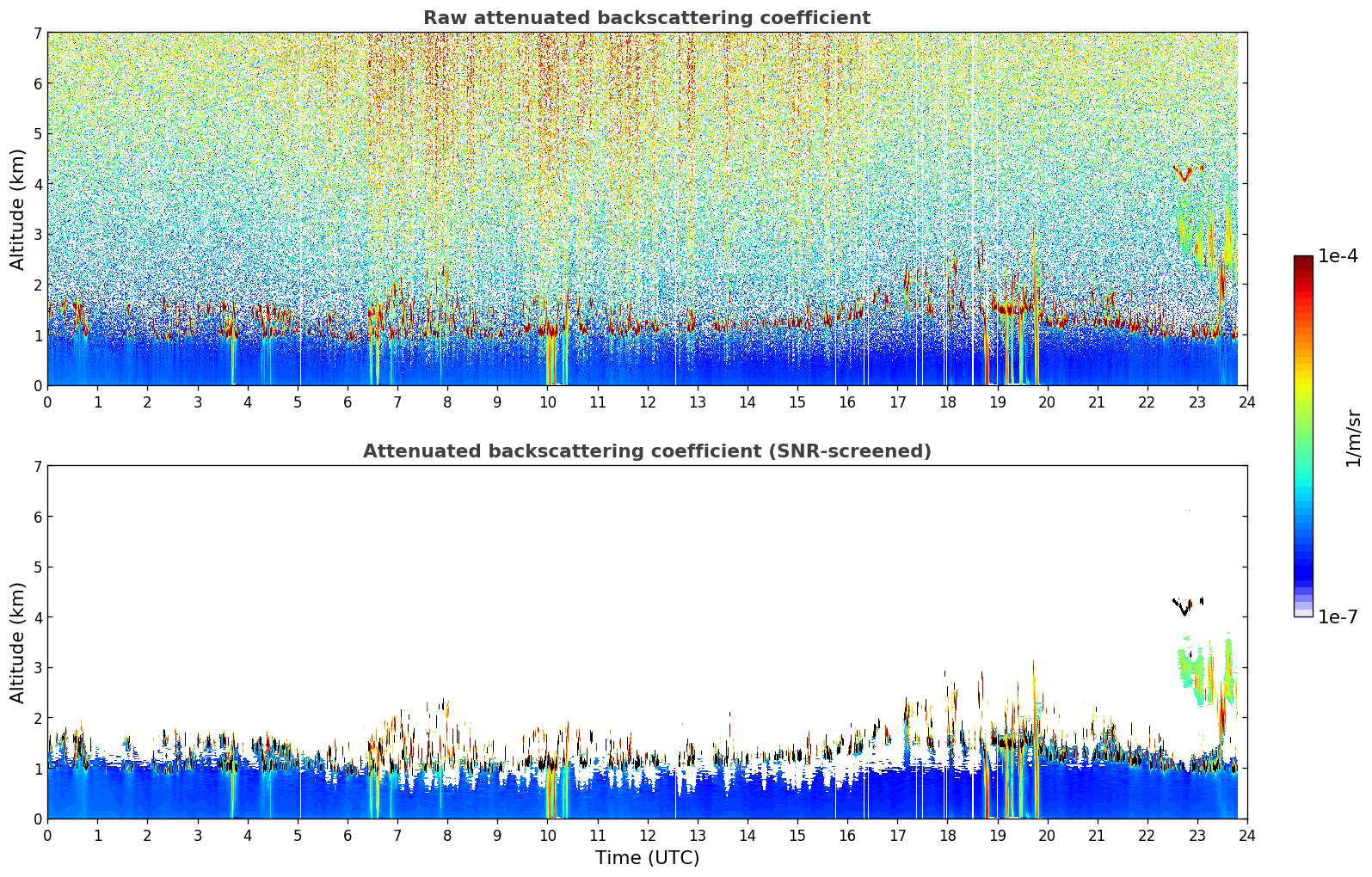Click the '1e-4' colorbar maximum label
Image resolution: width=1372 pixels, height=877 pixels.
pyautogui.click(x=1338, y=256)
